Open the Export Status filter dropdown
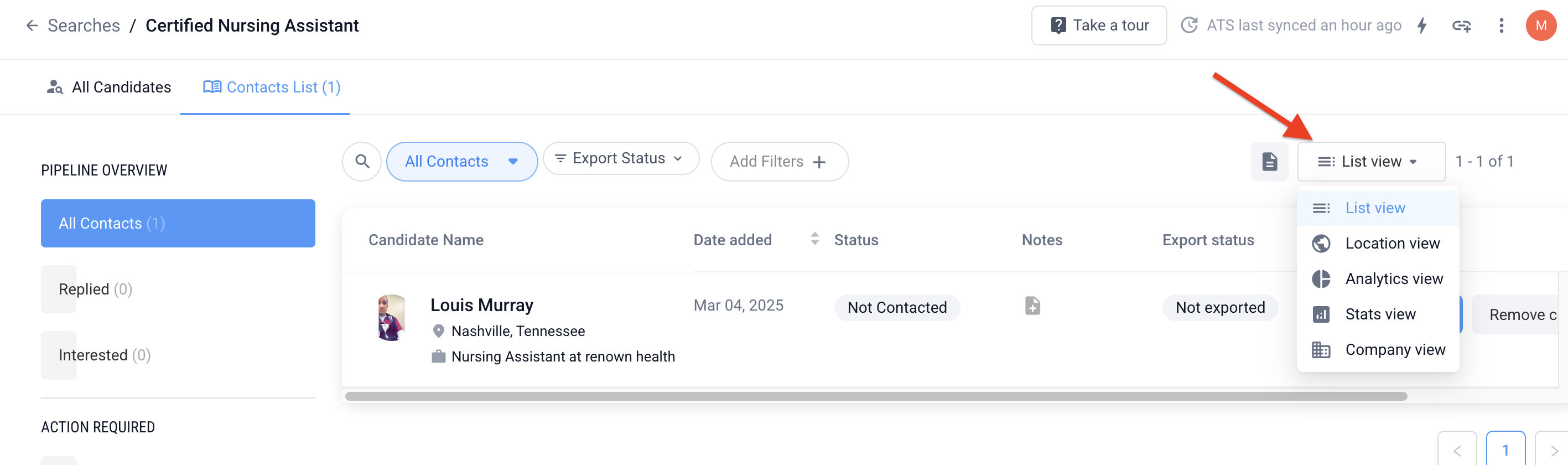The height and width of the screenshot is (465, 1568). (x=620, y=158)
